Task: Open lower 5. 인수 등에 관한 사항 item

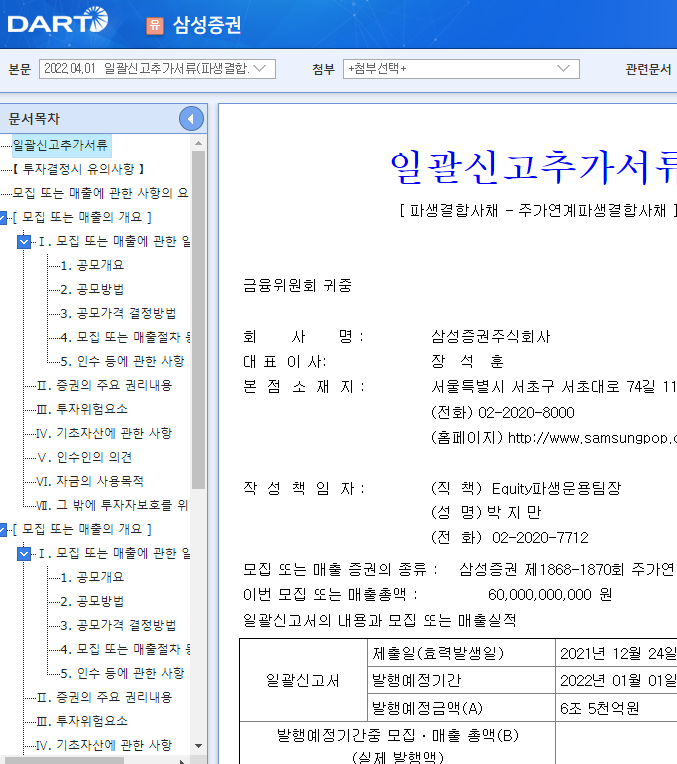Action: [122, 673]
